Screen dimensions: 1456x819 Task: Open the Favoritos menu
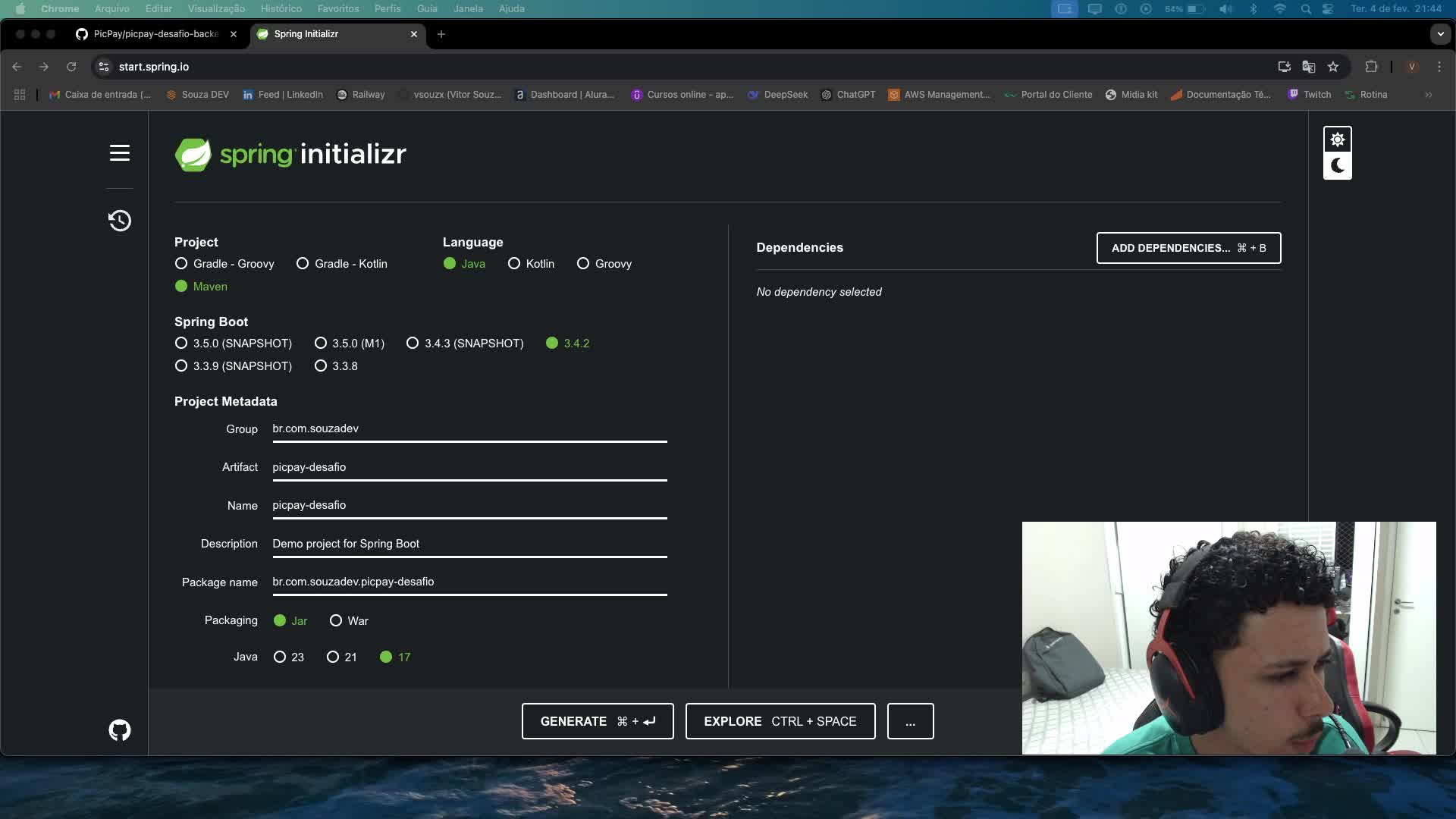click(x=338, y=9)
